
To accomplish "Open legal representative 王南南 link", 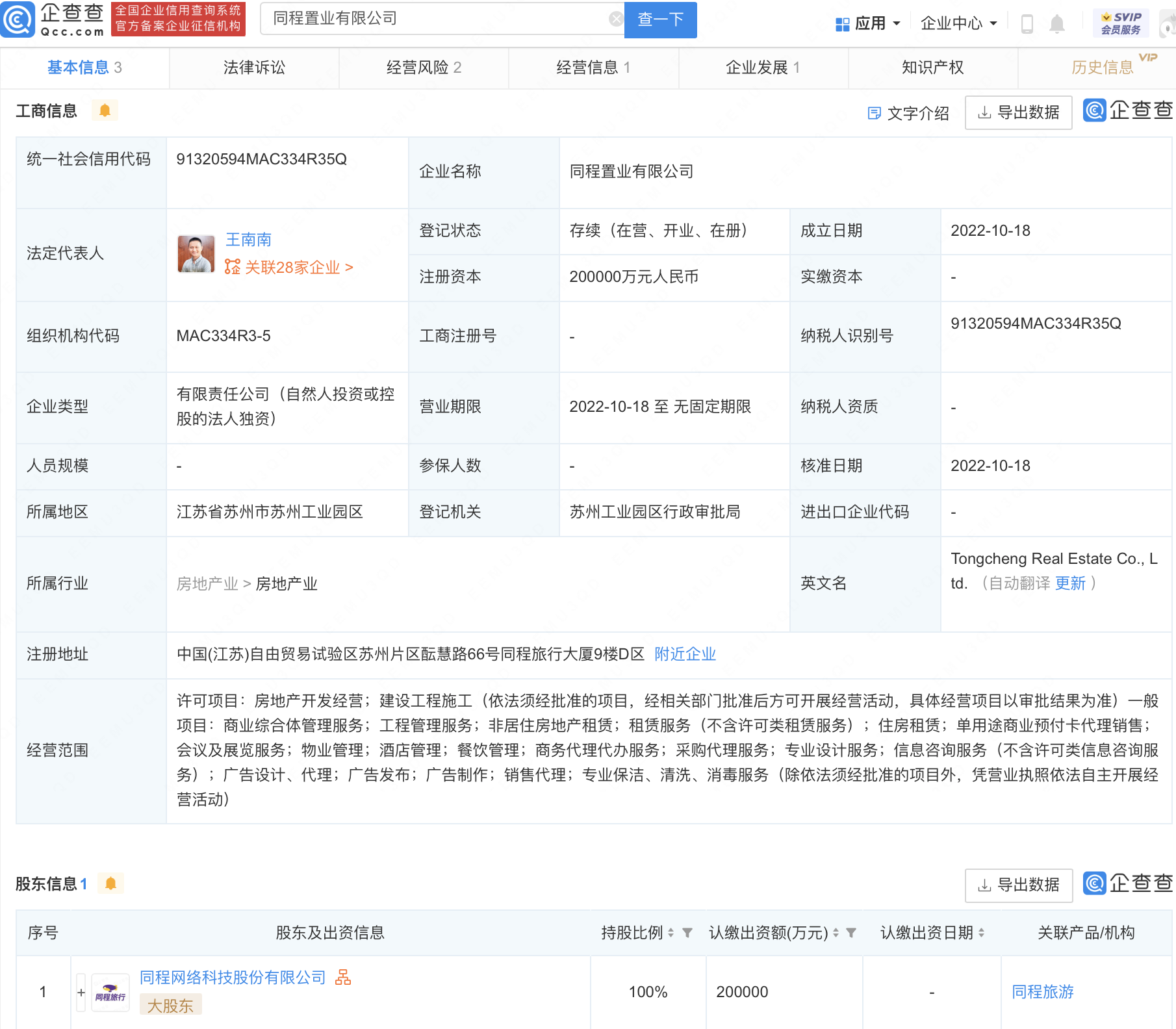I will click(248, 240).
